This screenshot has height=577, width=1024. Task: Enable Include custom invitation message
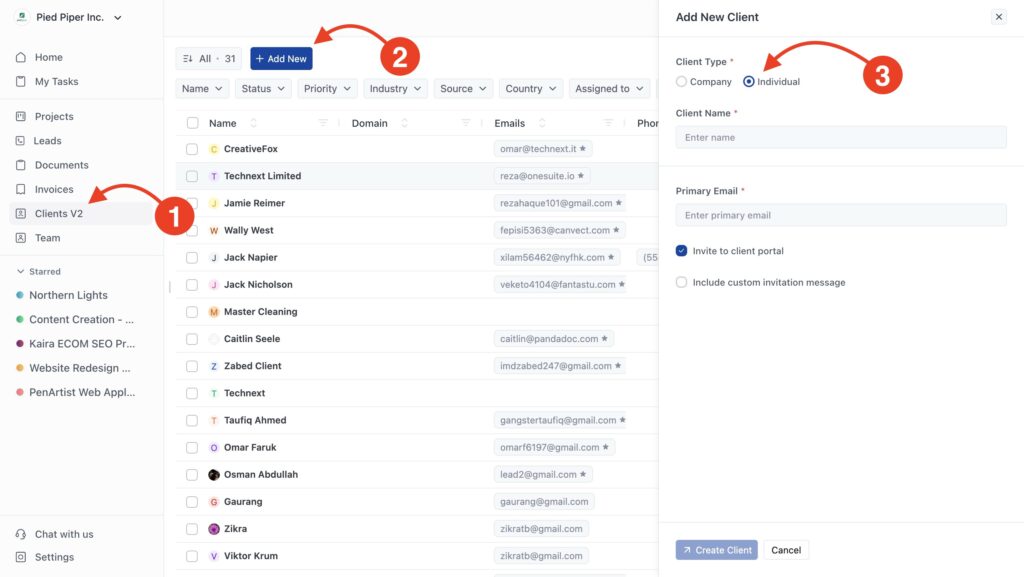pyautogui.click(x=681, y=282)
